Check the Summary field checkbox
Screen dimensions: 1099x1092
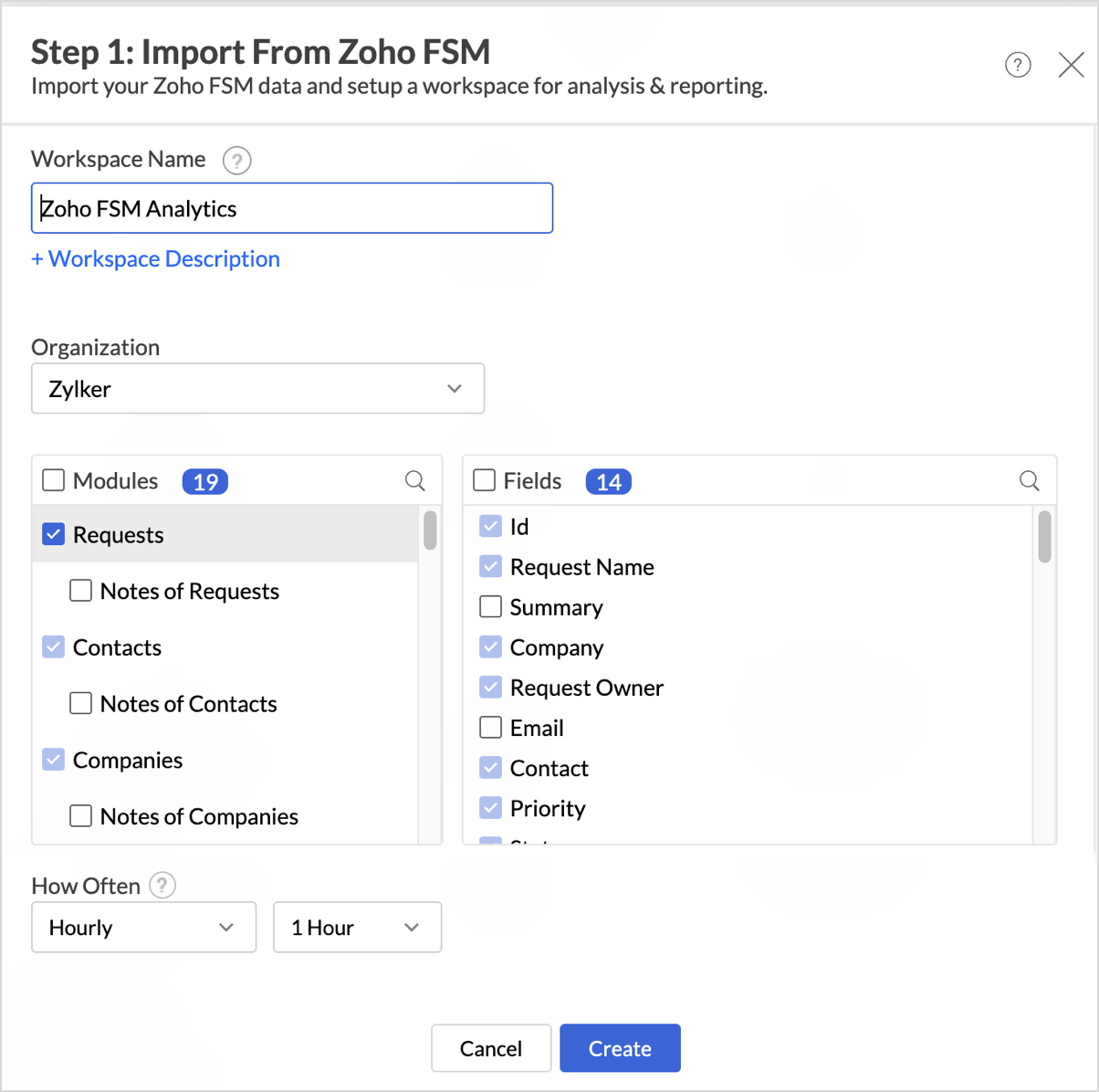[x=491, y=606]
